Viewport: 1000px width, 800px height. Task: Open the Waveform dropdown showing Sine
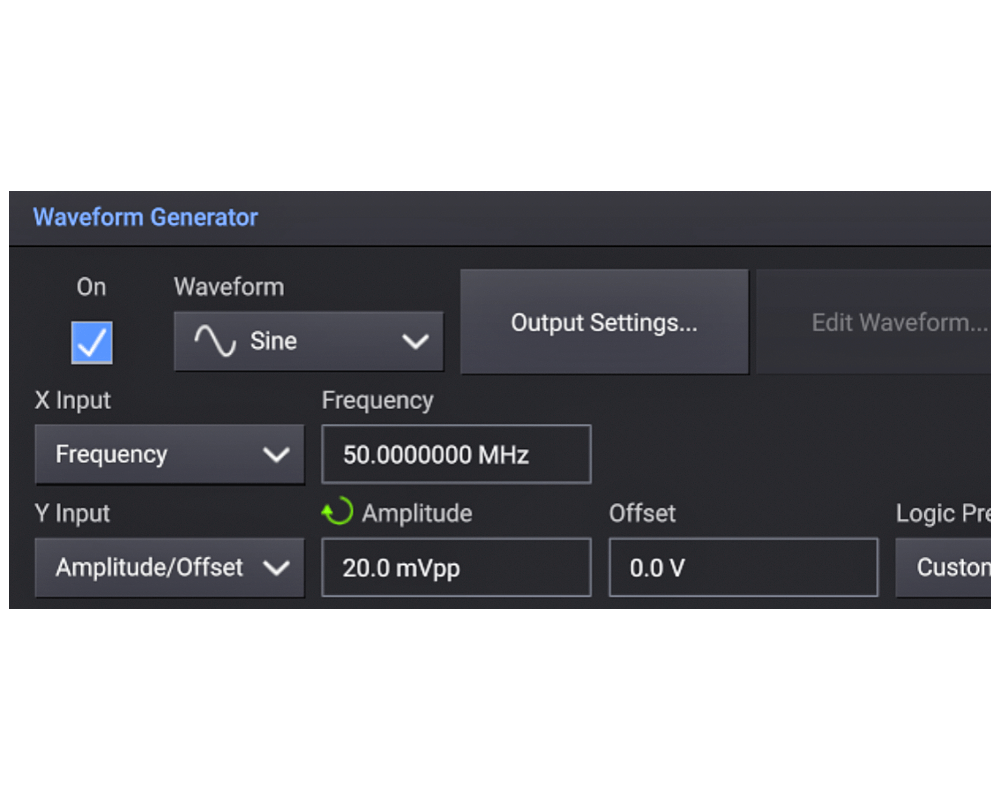point(308,342)
